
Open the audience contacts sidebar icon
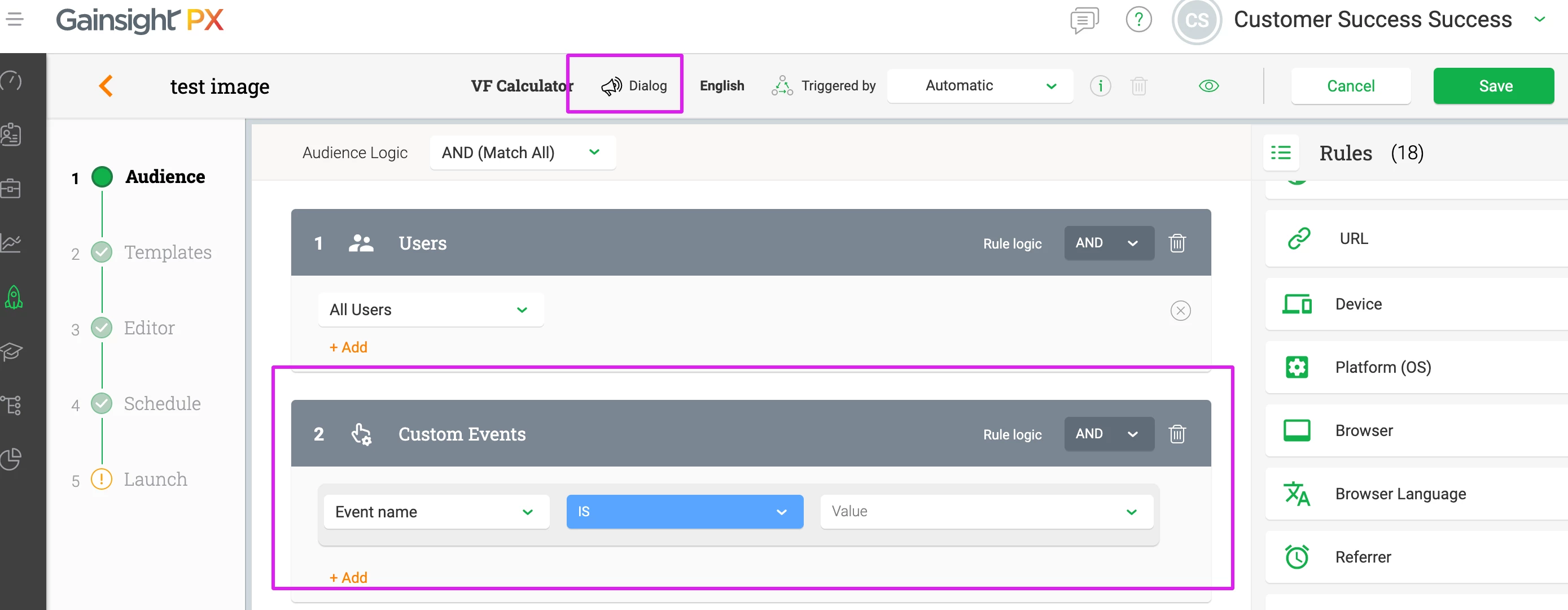[11, 134]
